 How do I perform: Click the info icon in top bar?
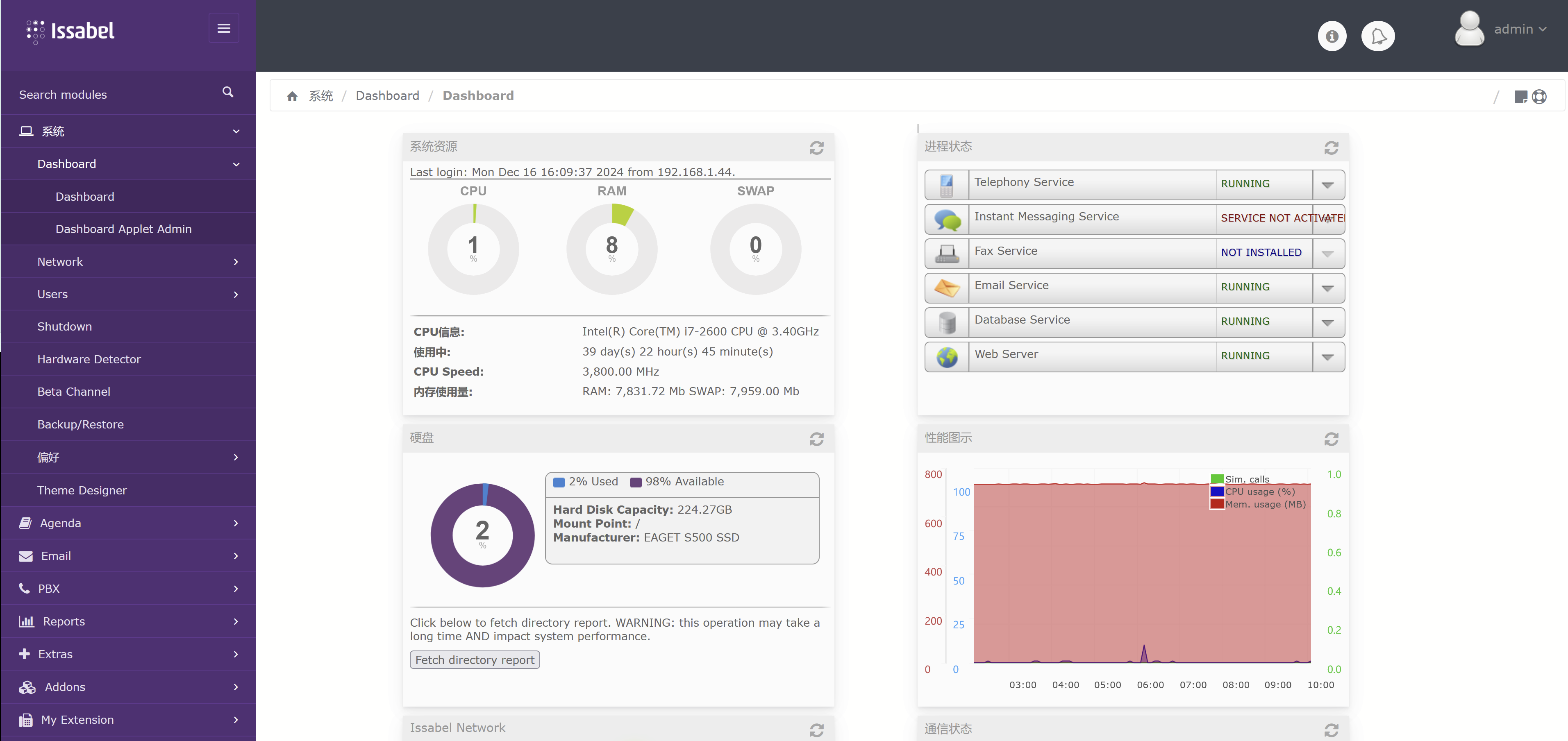tap(1332, 36)
